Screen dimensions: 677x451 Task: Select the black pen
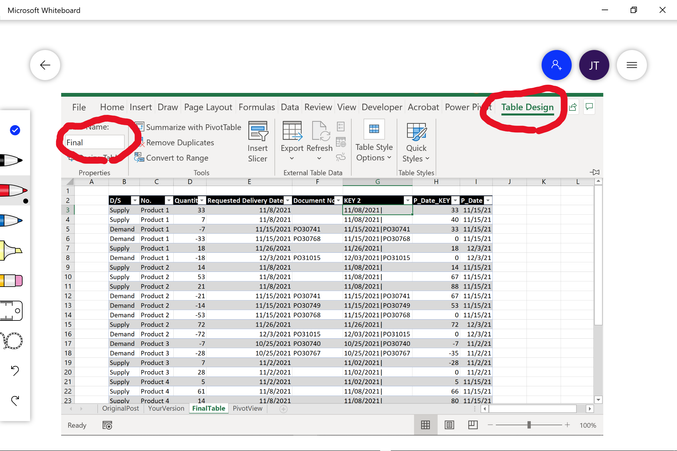[x=11, y=161]
